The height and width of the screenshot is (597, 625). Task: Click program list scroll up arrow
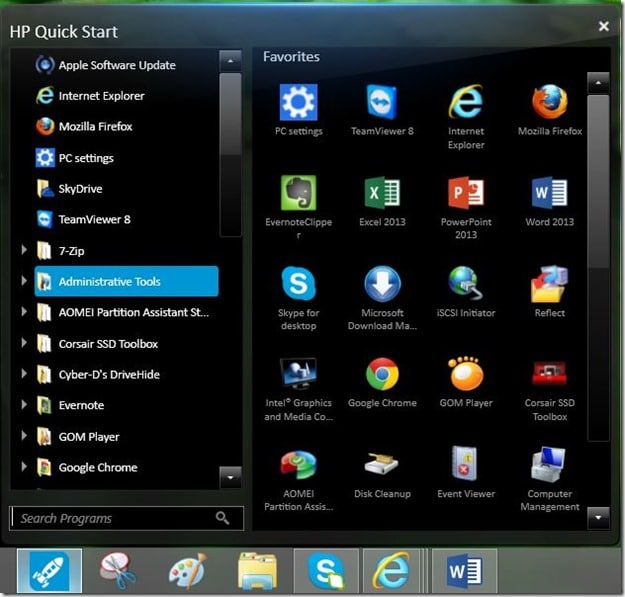[230, 61]
